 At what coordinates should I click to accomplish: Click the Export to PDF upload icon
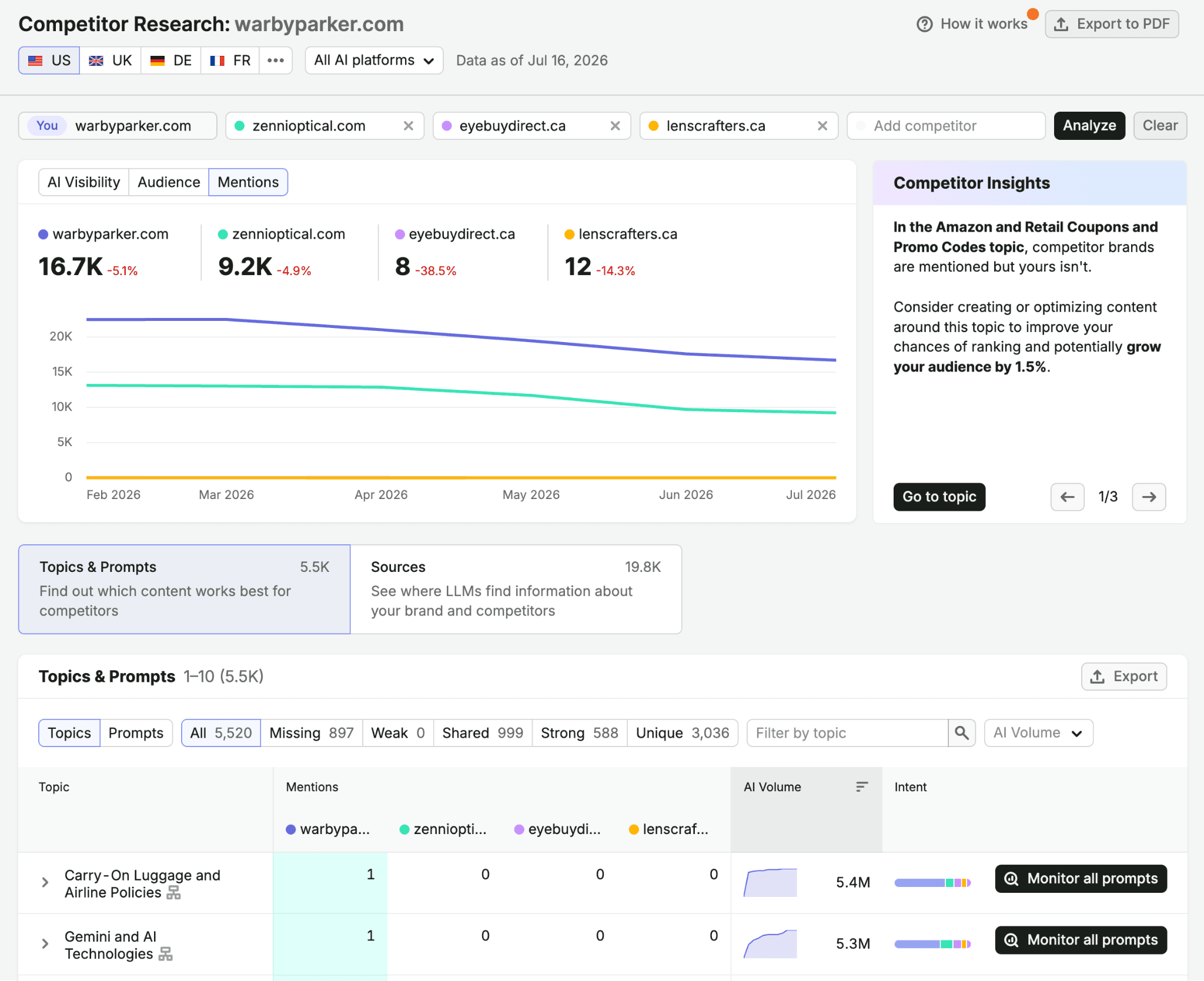(x=1061, y=24)
